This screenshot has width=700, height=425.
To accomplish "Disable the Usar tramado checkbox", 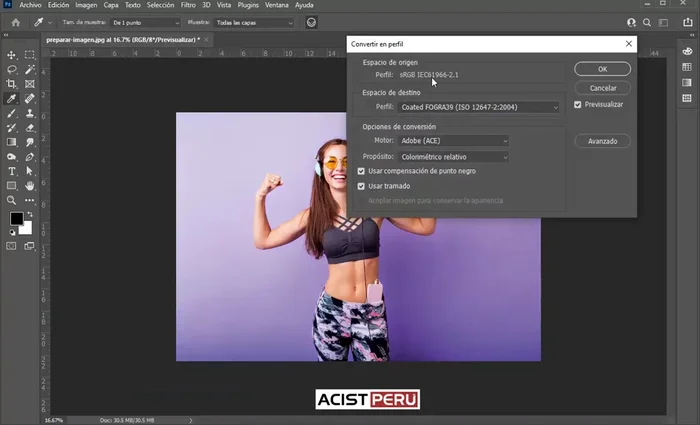I will pos(362,186).
